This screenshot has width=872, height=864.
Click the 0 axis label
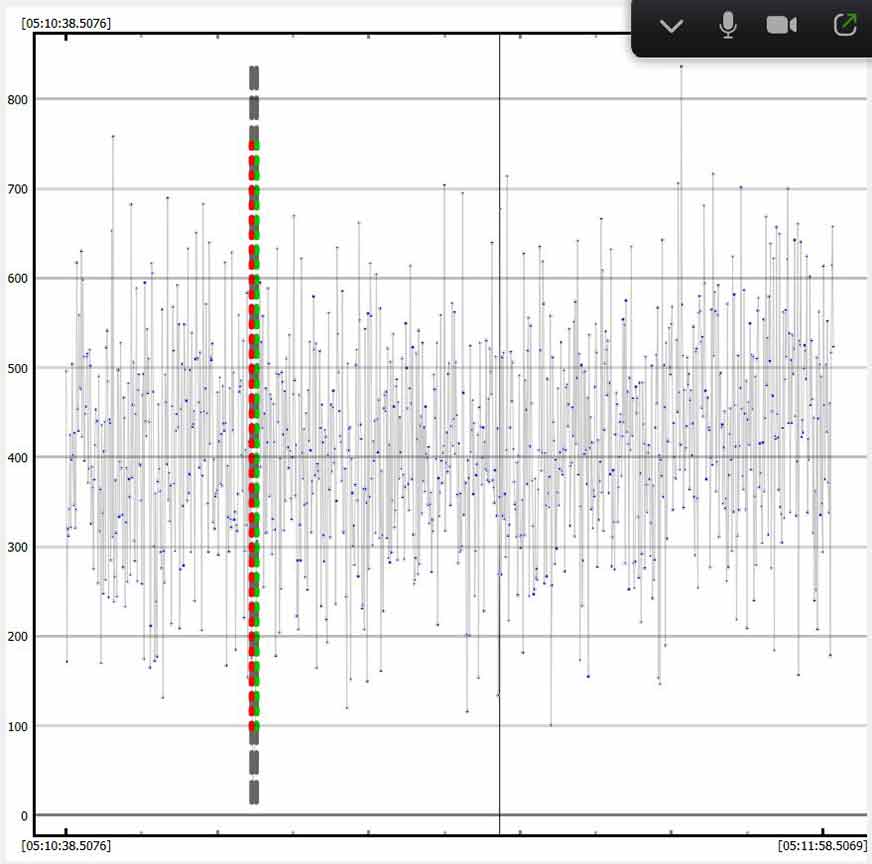coord(24,816)
